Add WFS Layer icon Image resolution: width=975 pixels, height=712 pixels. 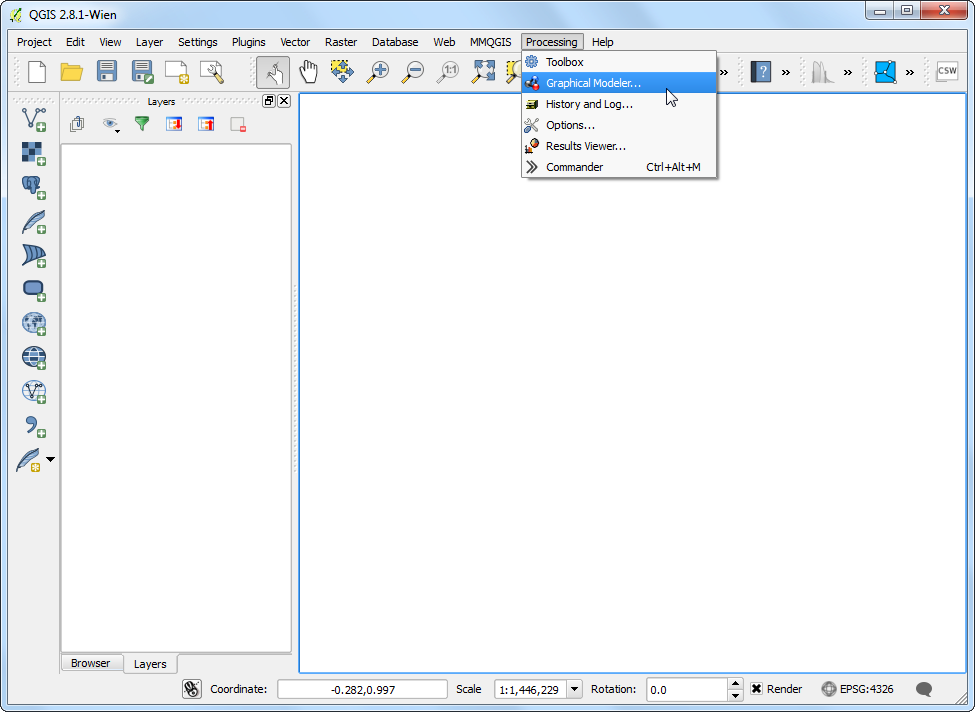(x=34, y=392)
